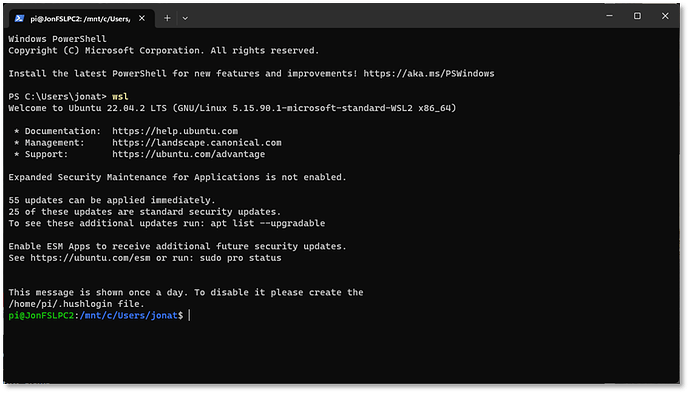Viewport: 690px width, 394px height.
Task: Click 'Enable ESM Apps to receive' line
Action: click(177, 247)
